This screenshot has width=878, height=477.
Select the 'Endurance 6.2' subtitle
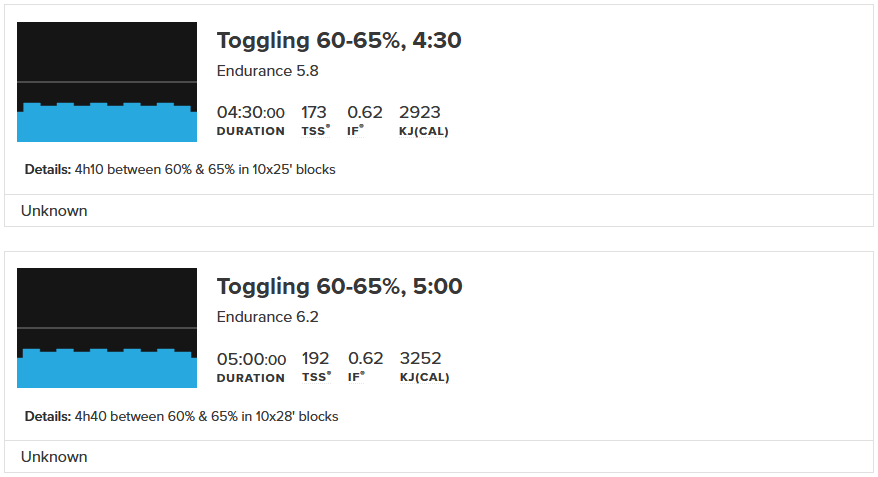point(267,317)
